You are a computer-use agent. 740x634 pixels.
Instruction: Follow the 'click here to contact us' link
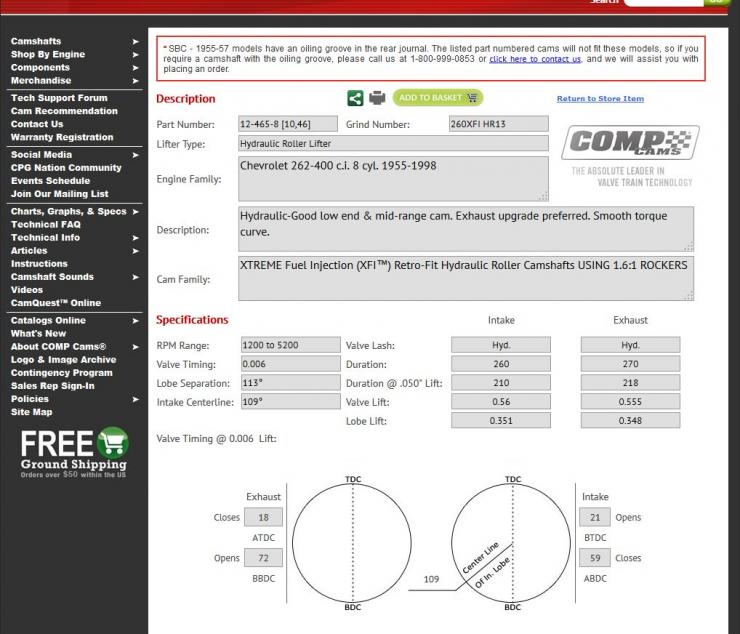535,59
